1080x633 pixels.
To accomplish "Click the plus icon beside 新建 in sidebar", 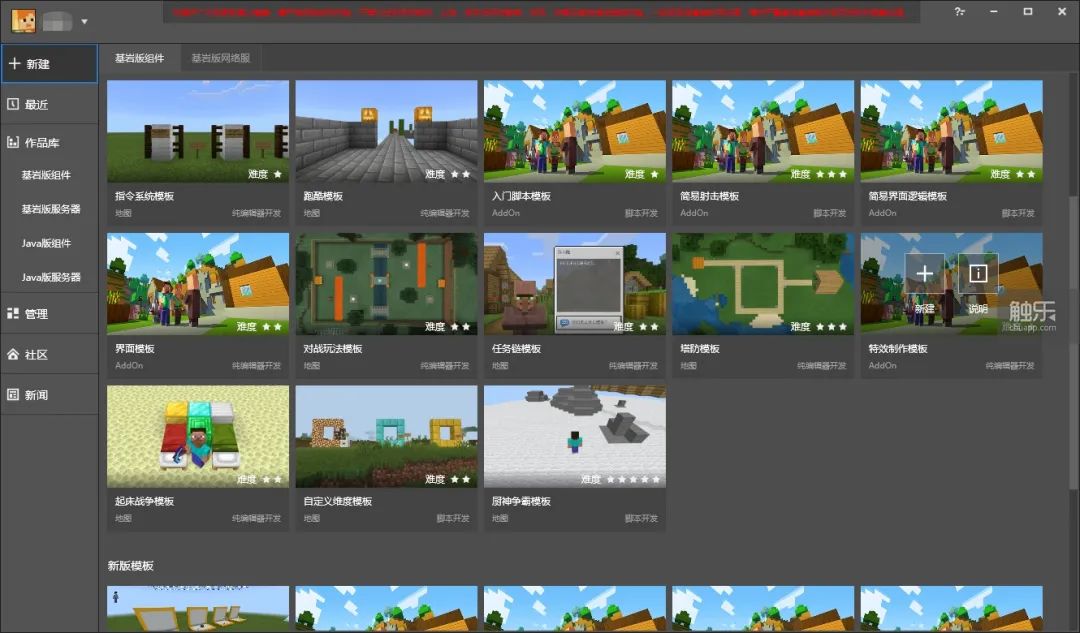I will (14, 63).
